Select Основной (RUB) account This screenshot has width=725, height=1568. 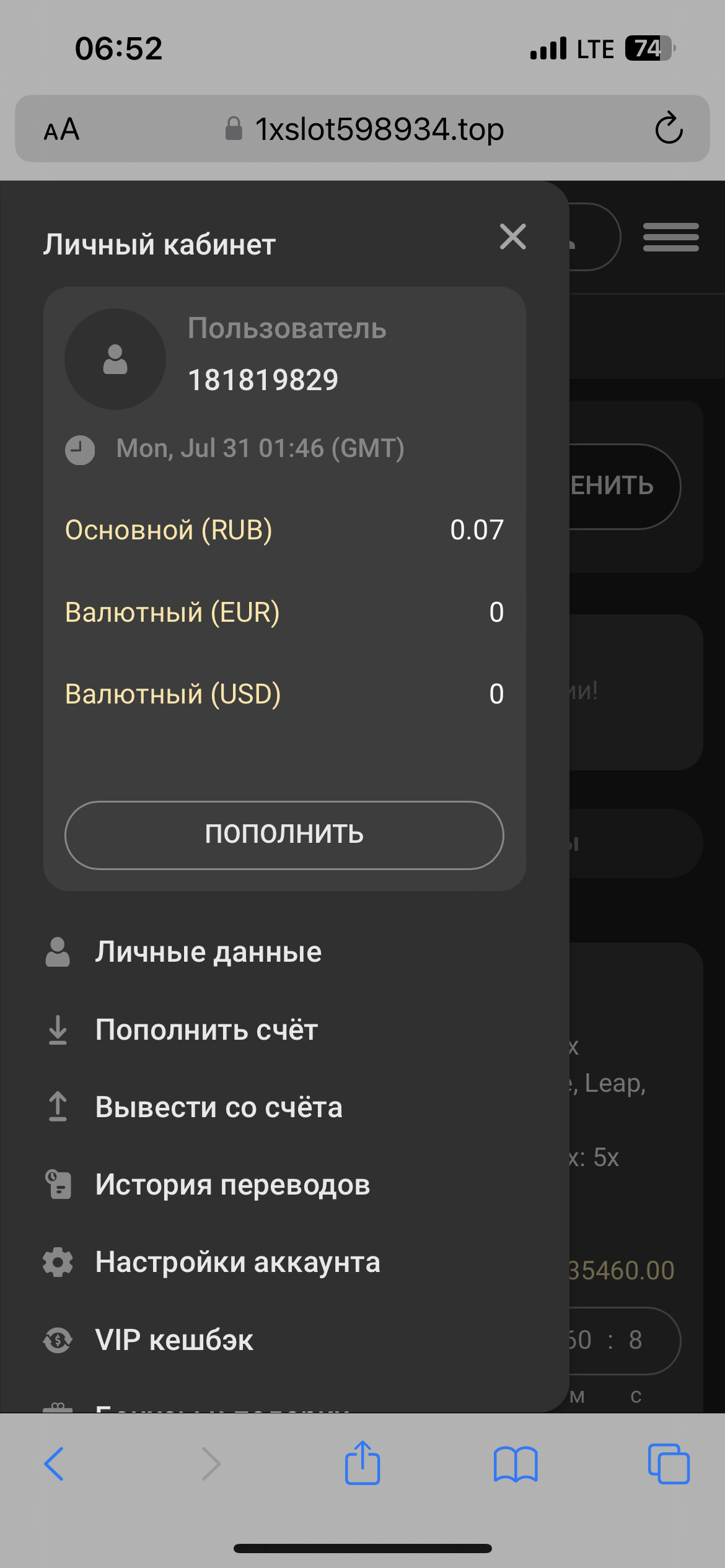tap(169, 530)
